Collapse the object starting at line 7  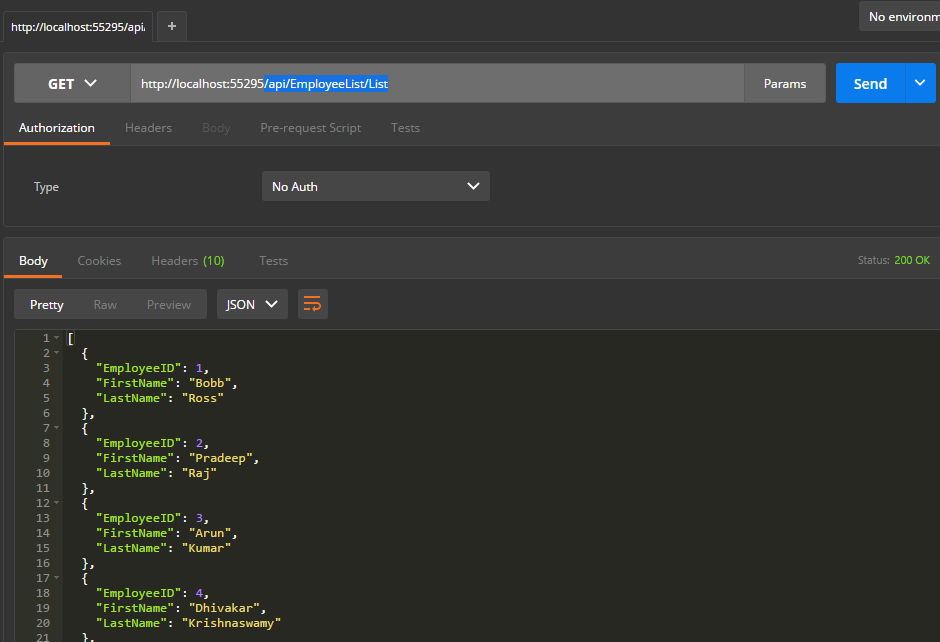coord(56,429)
